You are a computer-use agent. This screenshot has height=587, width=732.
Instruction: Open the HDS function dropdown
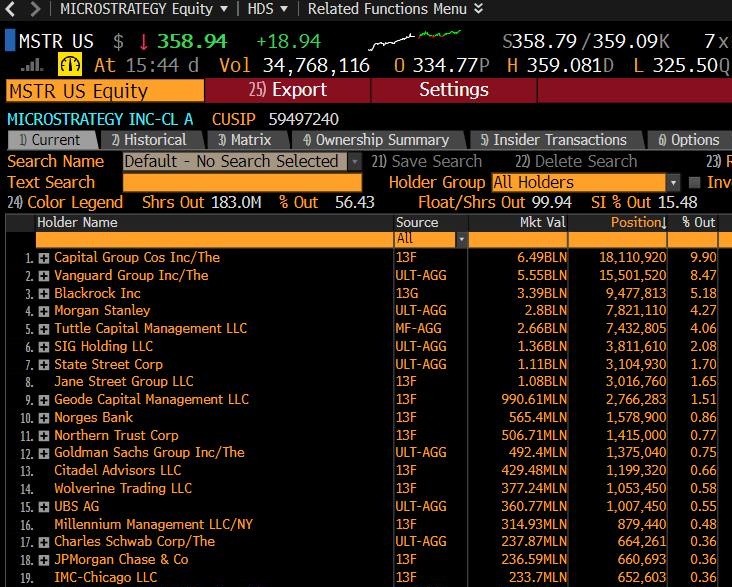point(267,9)
